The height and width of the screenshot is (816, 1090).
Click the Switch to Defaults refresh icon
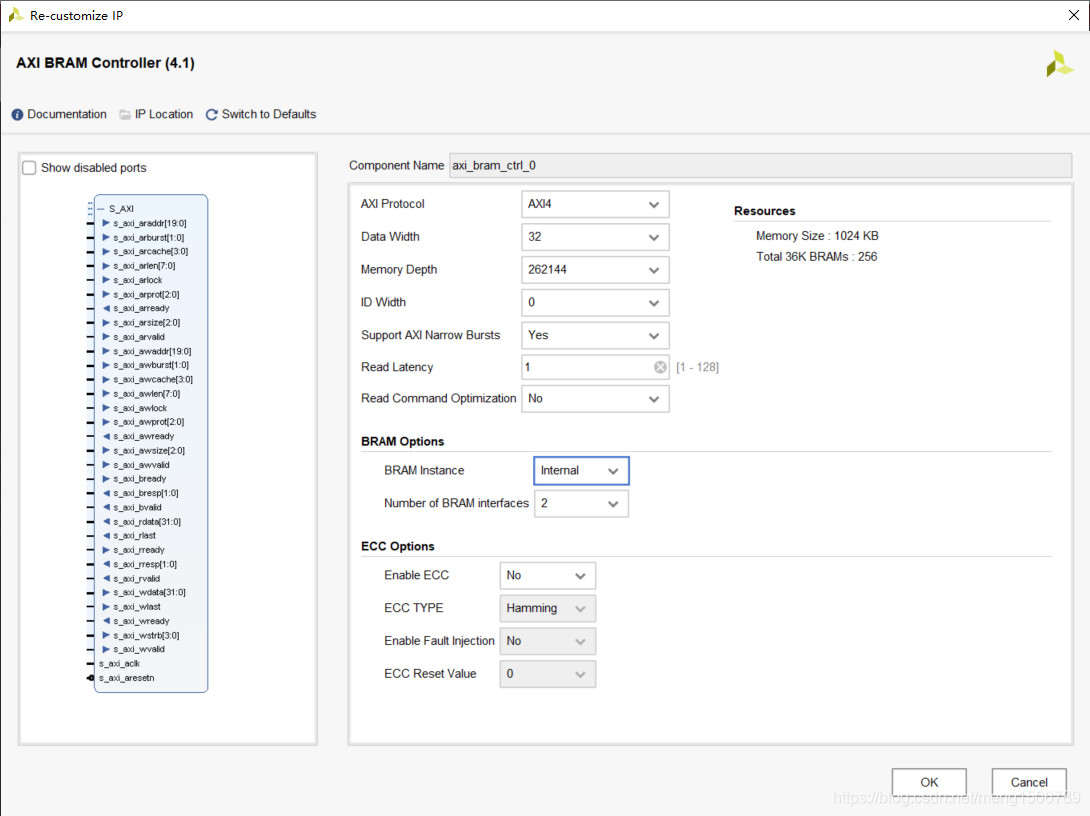tap(211, 115)
